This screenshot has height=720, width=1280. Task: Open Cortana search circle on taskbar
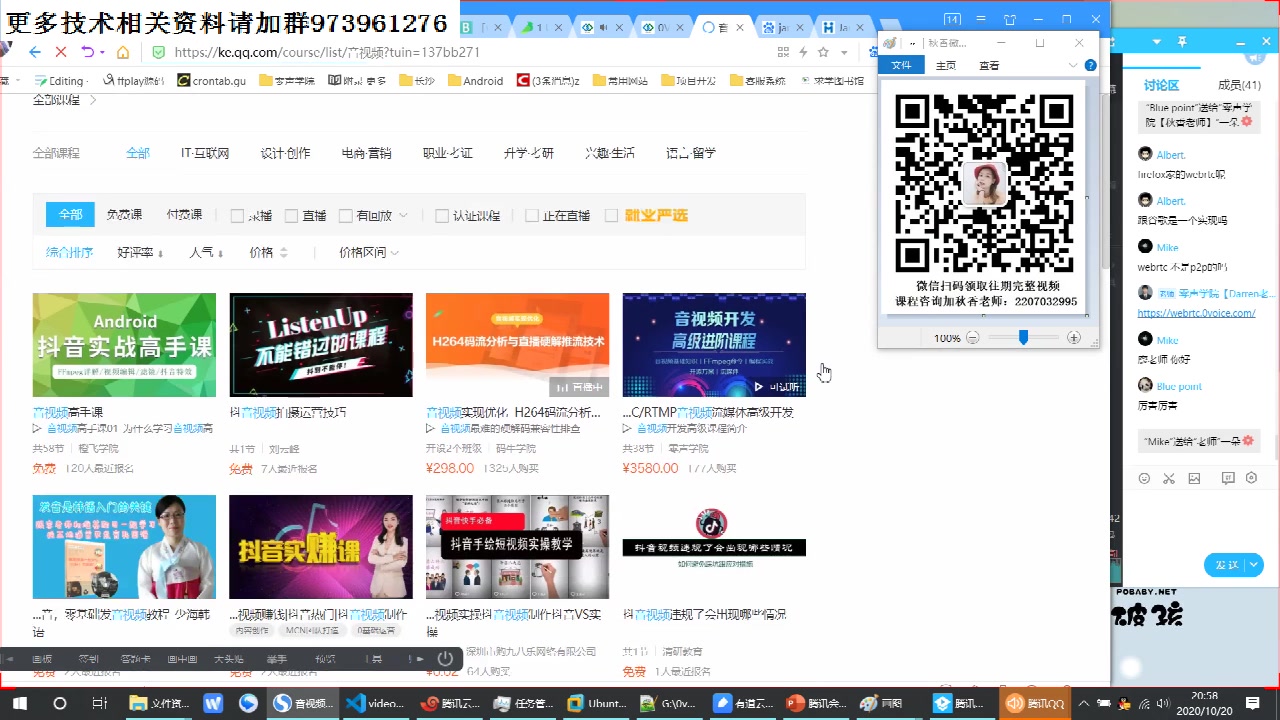coord(59,704)
